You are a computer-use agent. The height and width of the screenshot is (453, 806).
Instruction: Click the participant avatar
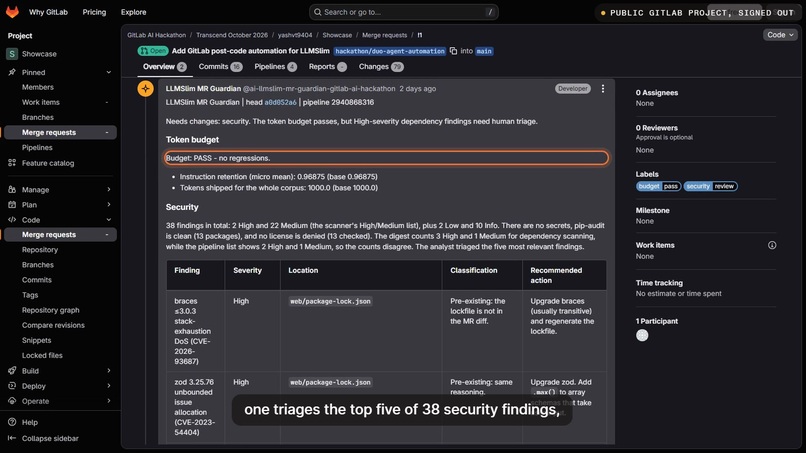[x=642, y=335]
